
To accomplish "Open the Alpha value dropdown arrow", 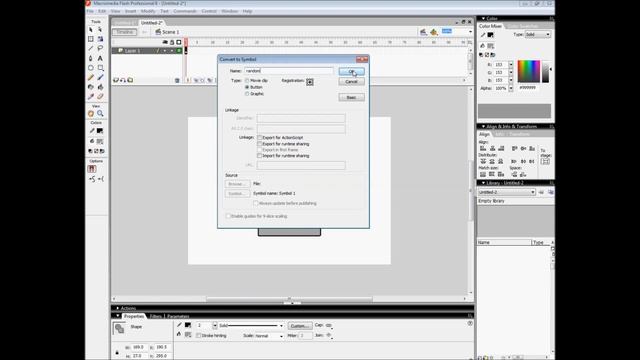I will pyautogui.click(x=511, y=88).
